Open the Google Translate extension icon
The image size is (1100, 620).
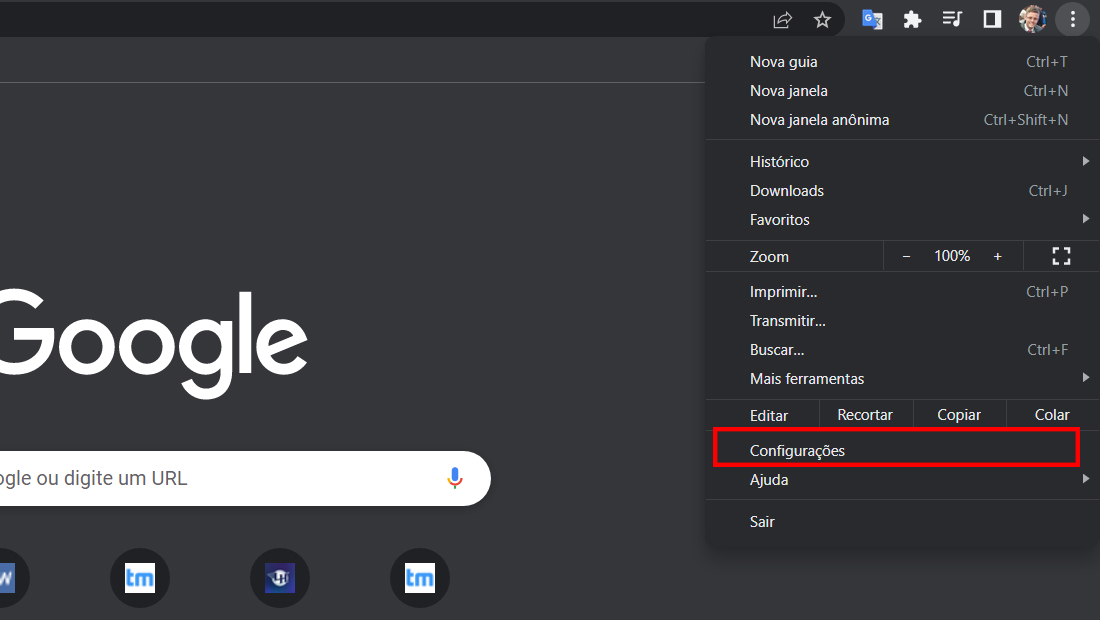[x=872, y=20]
